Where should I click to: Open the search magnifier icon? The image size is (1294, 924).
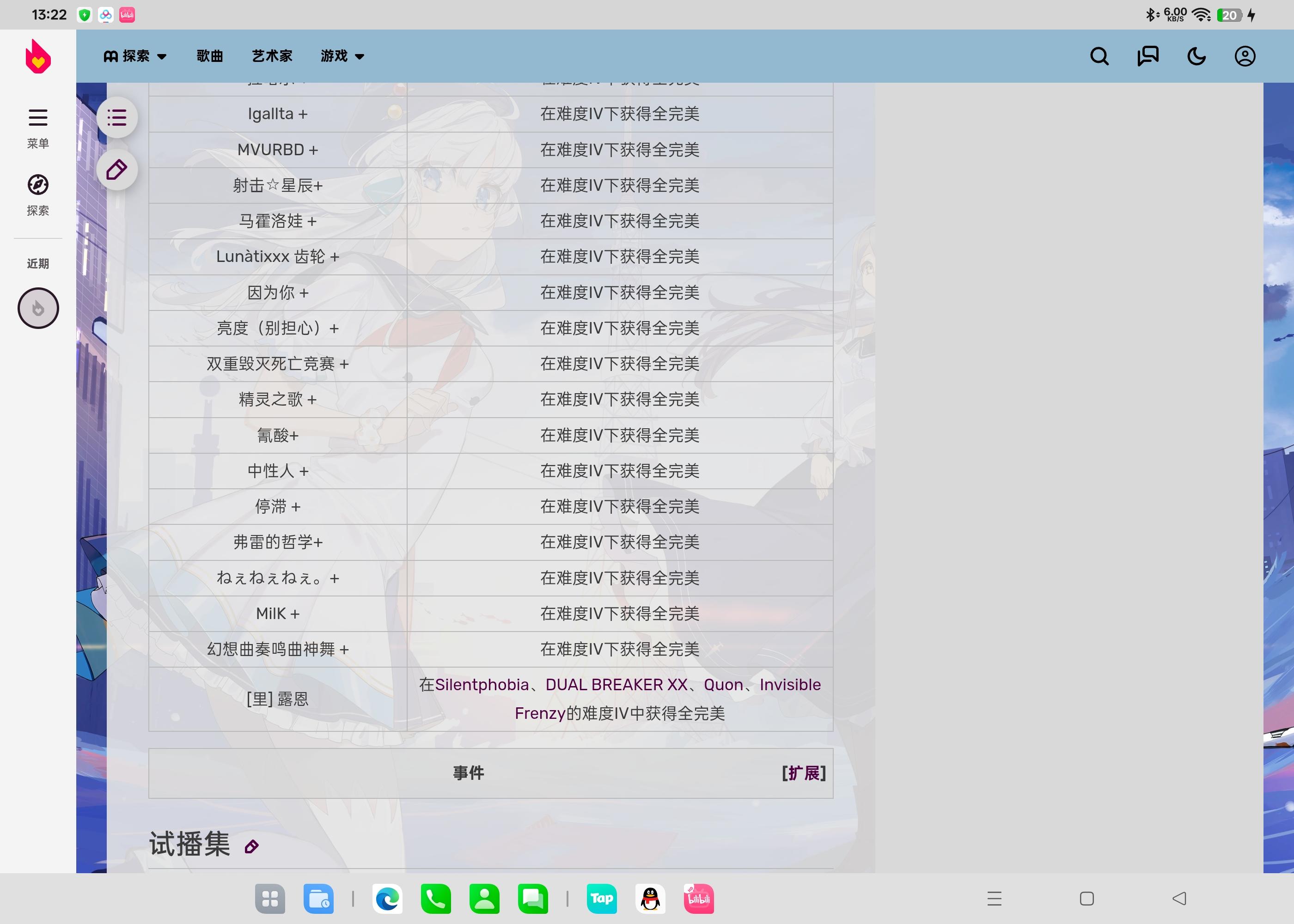pyautogui.click(x=1099, y=56)
